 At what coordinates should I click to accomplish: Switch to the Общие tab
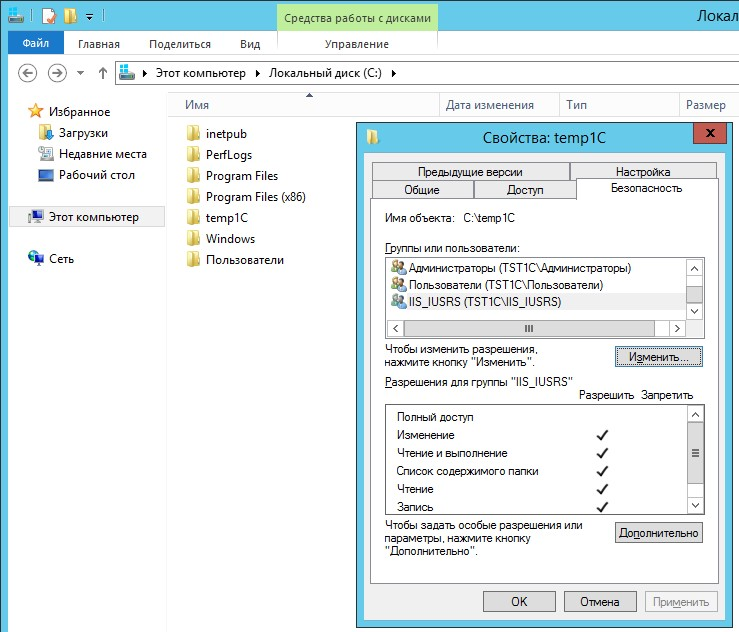[421, 190]
